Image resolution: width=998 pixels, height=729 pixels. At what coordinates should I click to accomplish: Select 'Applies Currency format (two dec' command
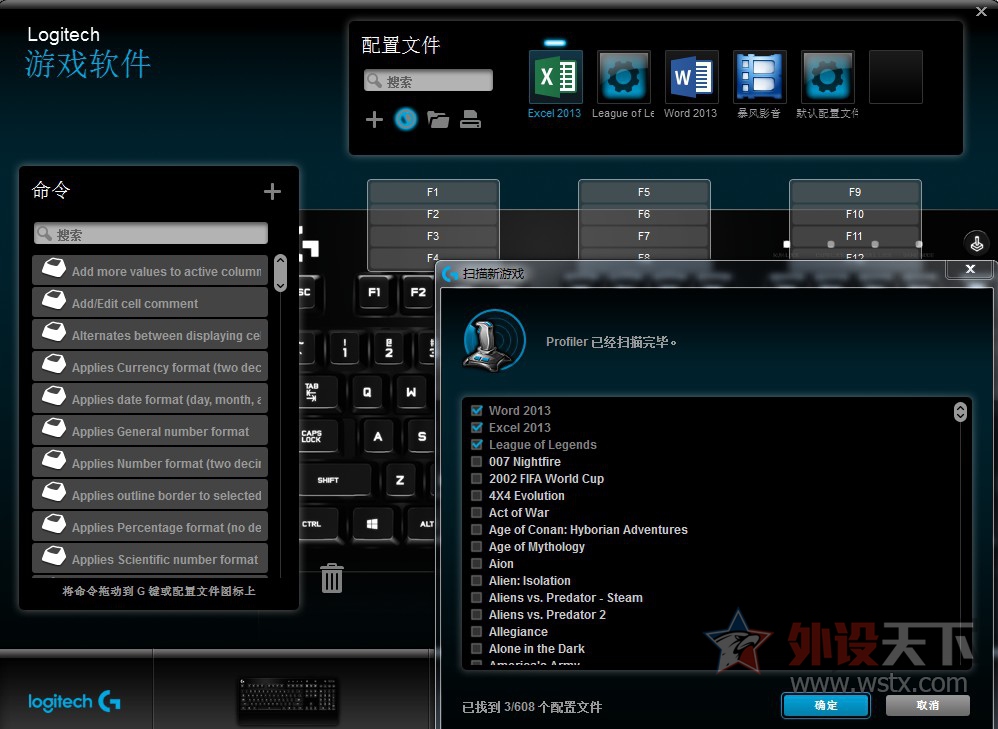click(x=150, y=366)
